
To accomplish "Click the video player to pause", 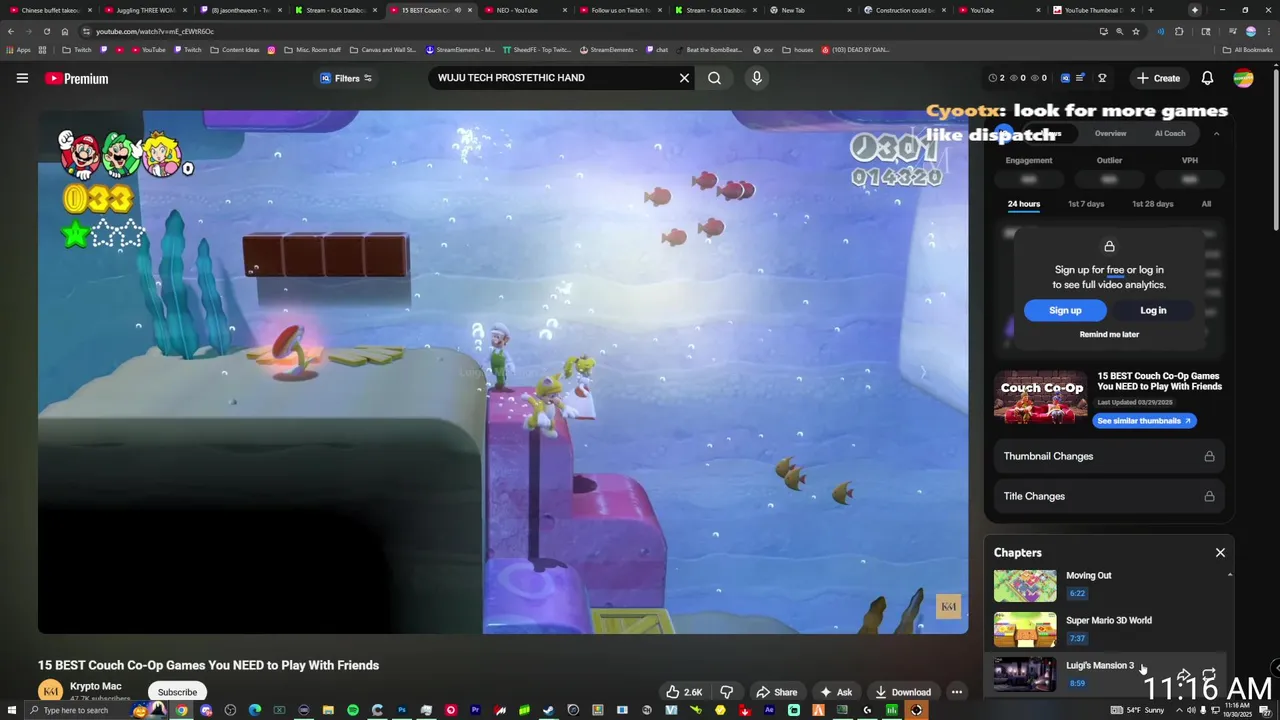I will (x=503, y=372).
